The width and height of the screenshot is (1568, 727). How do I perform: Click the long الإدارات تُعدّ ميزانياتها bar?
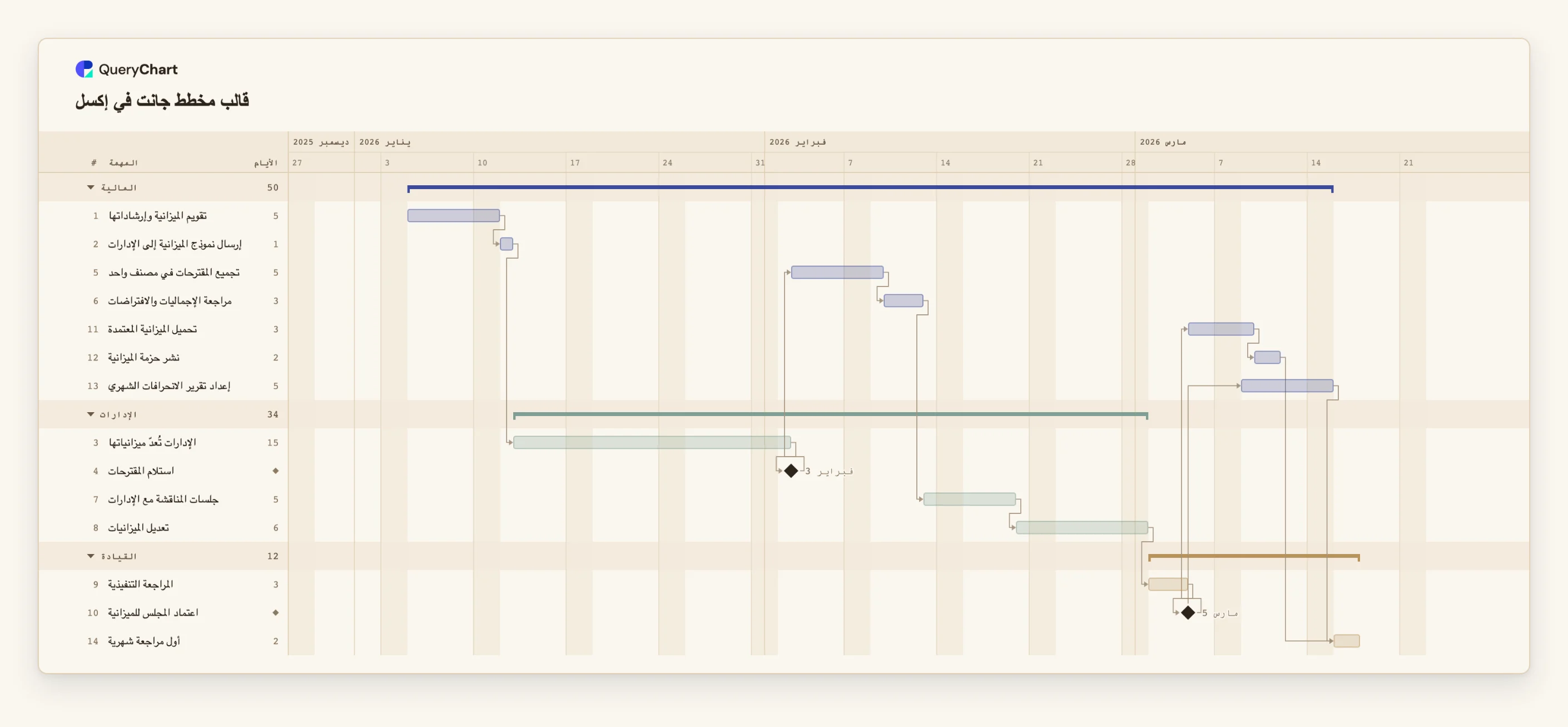point(652,443)
